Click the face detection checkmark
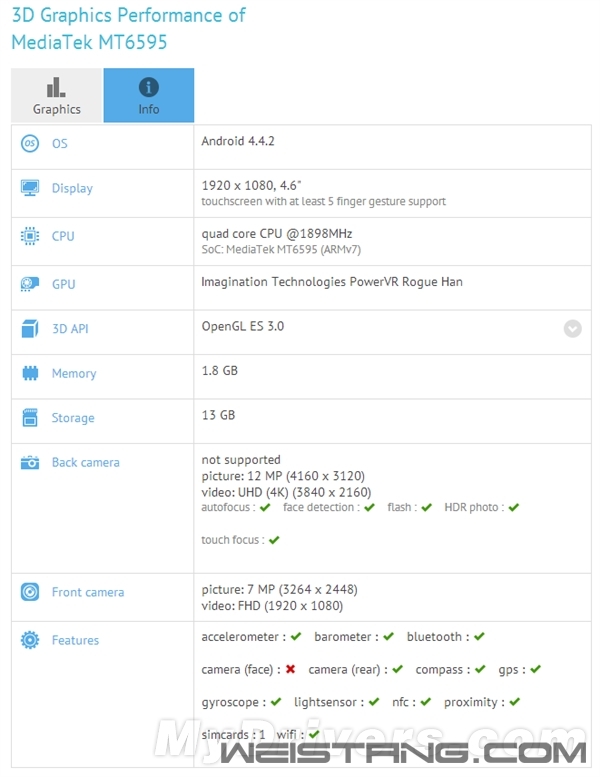This screenshot has height=777, width=600. click(369, 507)
